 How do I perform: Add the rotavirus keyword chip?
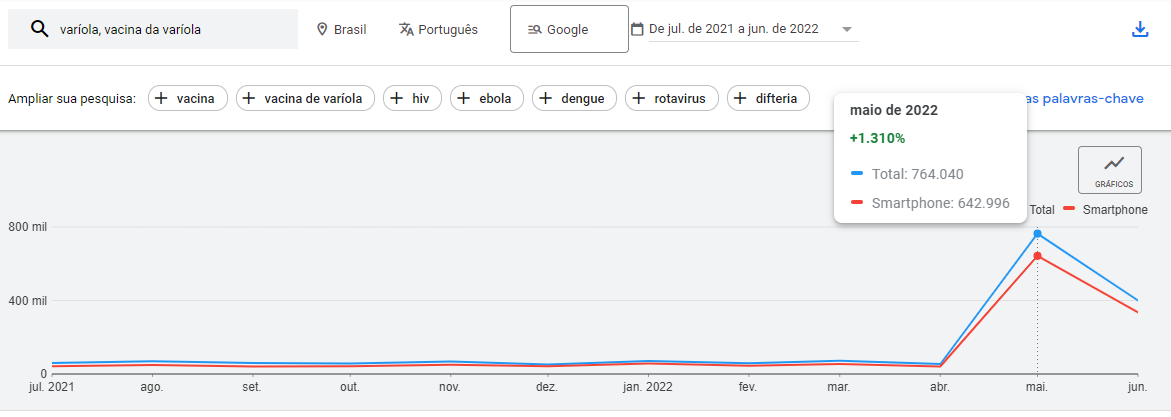coord(671,98)
